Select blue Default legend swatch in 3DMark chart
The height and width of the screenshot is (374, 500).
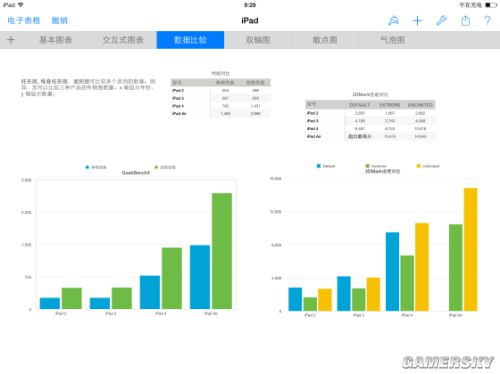[319, 166]
